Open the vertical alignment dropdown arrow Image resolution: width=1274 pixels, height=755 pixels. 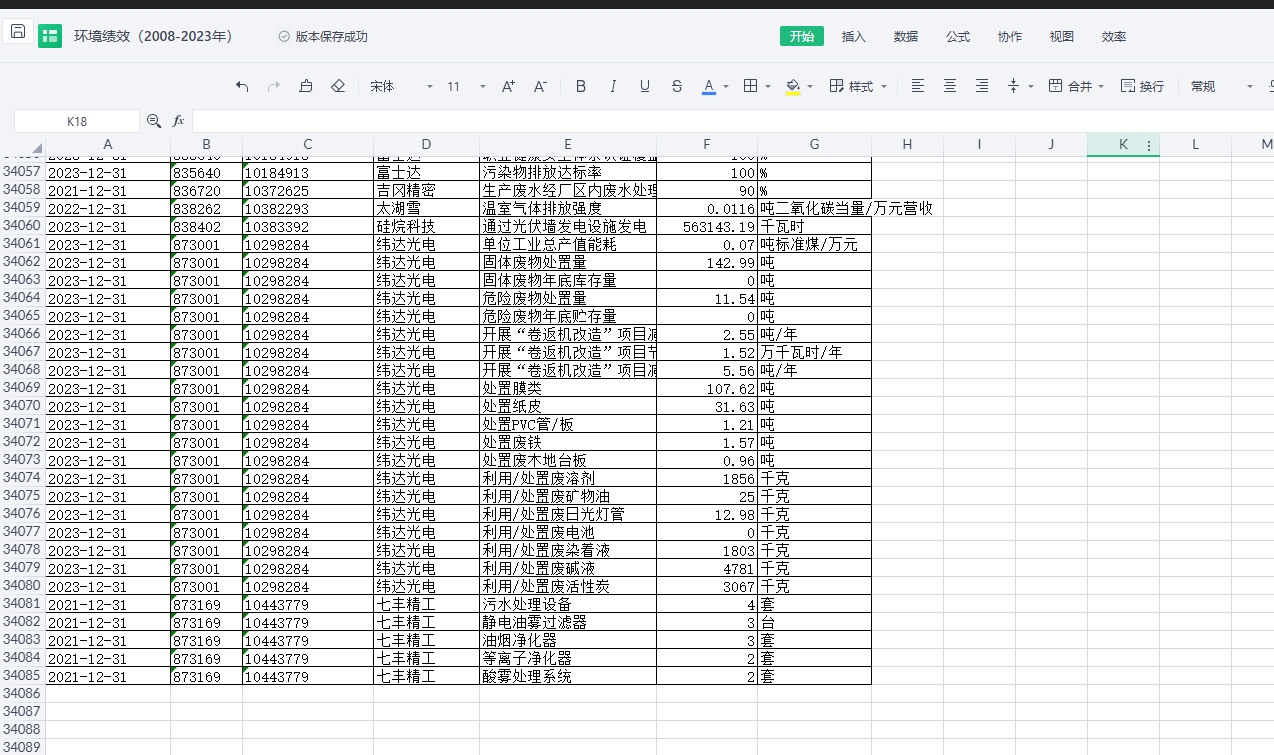tap(1031, 87)
